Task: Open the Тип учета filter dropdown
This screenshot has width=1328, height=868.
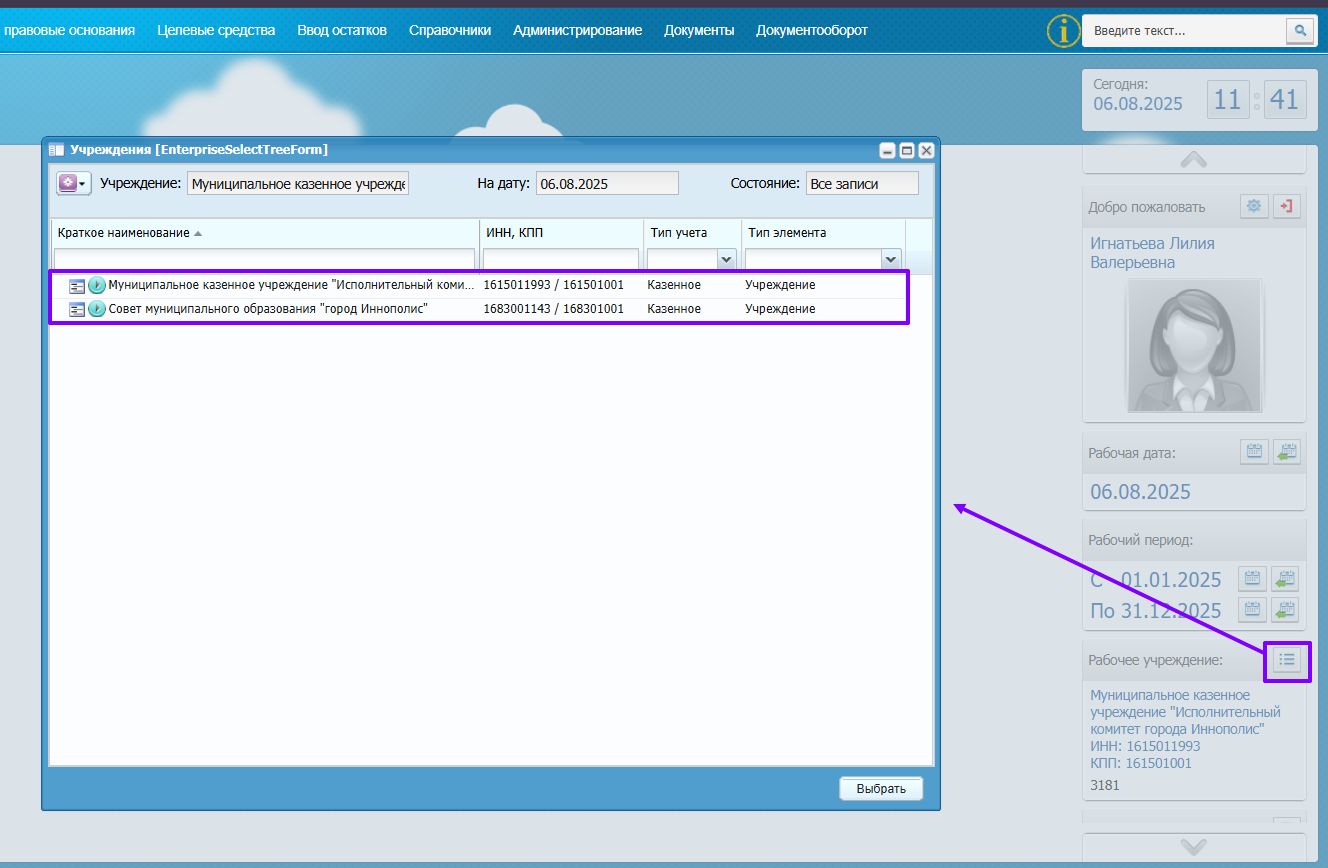Action: 727,260
